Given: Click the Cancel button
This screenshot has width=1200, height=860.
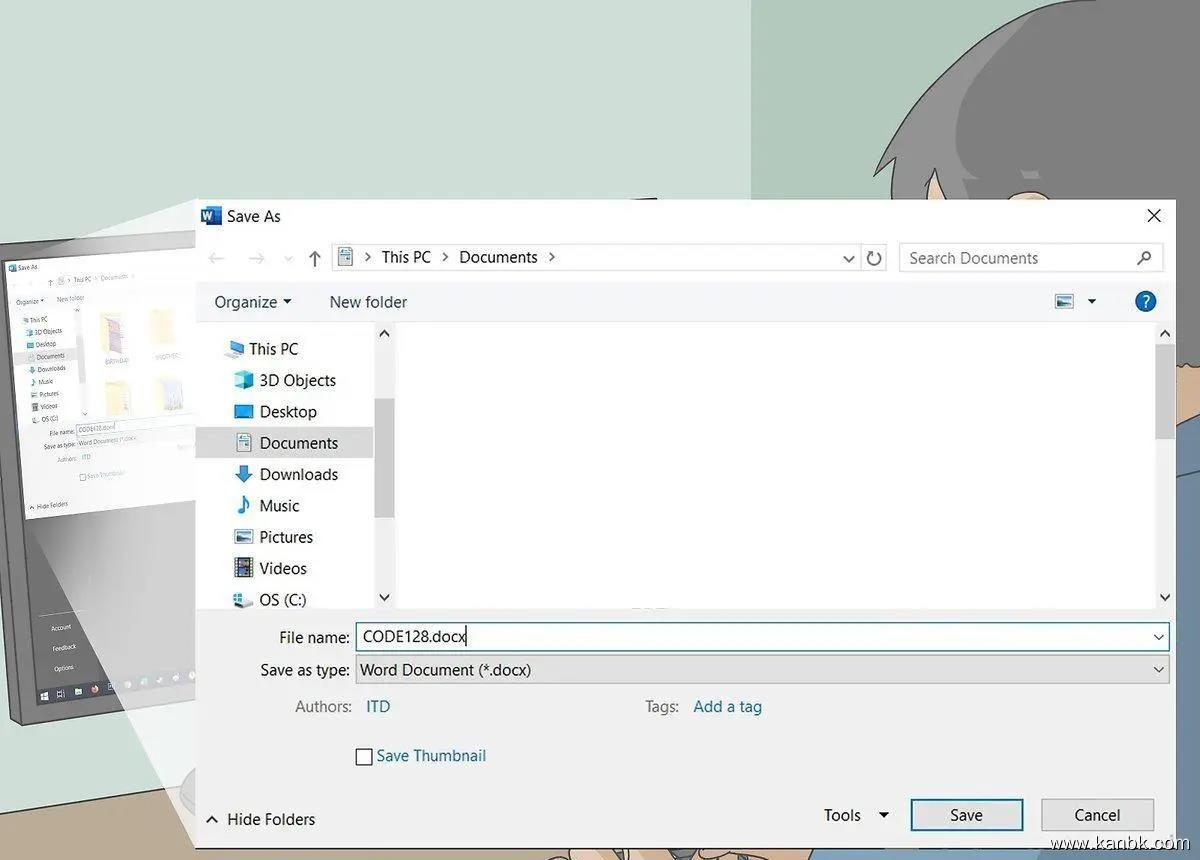Looking at the screenshot, I should click(1097, 815).
